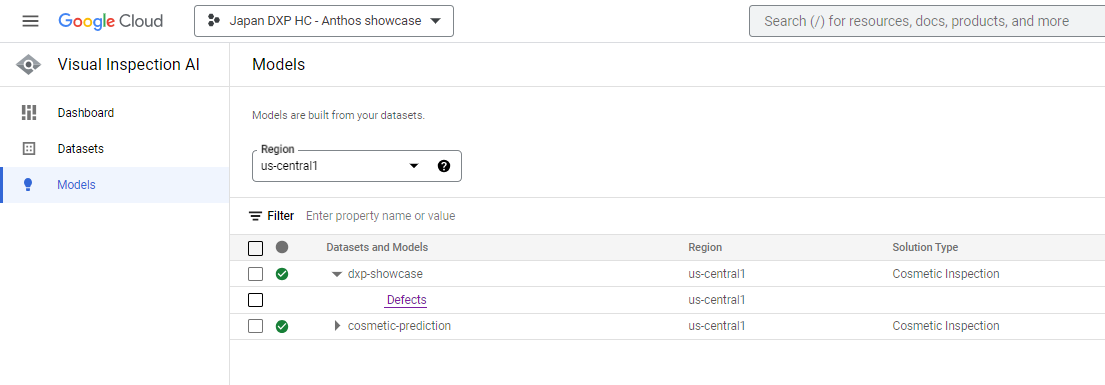Click us-central1 in the cosmetic-prediction row

(x=717, y=326)
